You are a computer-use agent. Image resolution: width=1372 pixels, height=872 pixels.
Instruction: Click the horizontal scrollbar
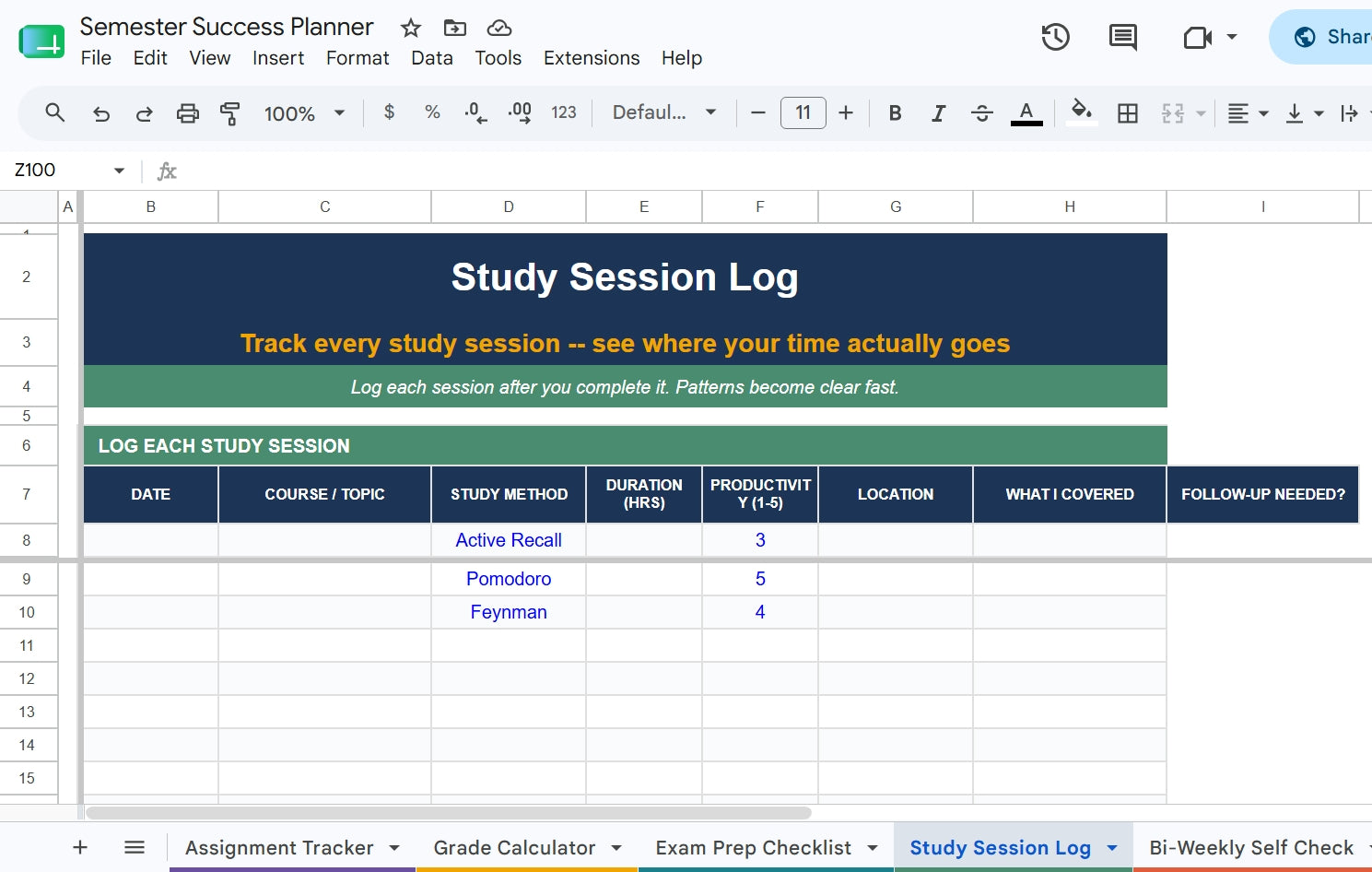pyautogui.click(x=449, y=813)
